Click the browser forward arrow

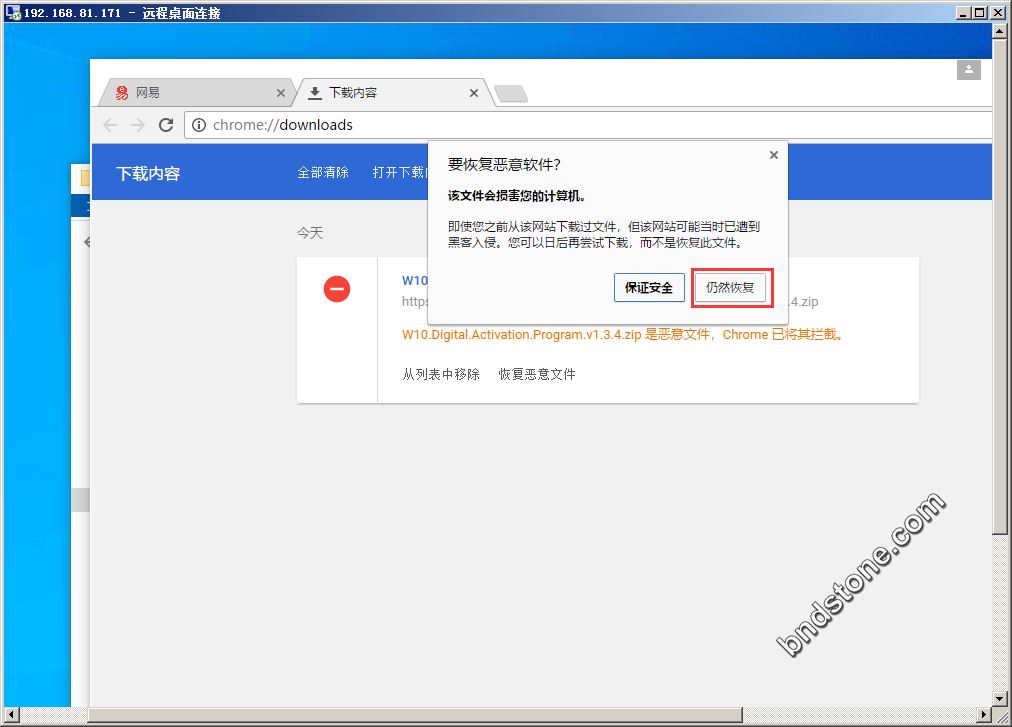pos(138,125)
